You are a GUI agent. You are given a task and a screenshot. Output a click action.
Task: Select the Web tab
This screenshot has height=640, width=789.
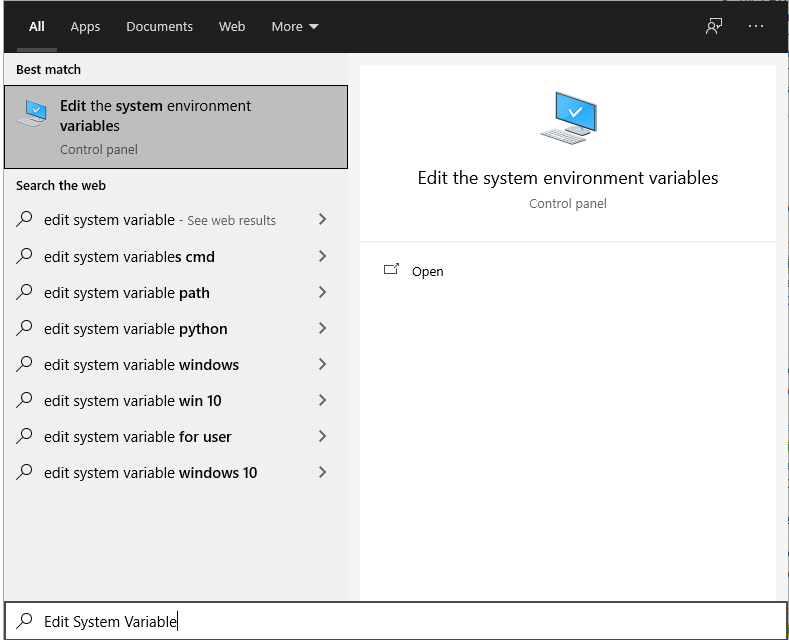[232, 27]
